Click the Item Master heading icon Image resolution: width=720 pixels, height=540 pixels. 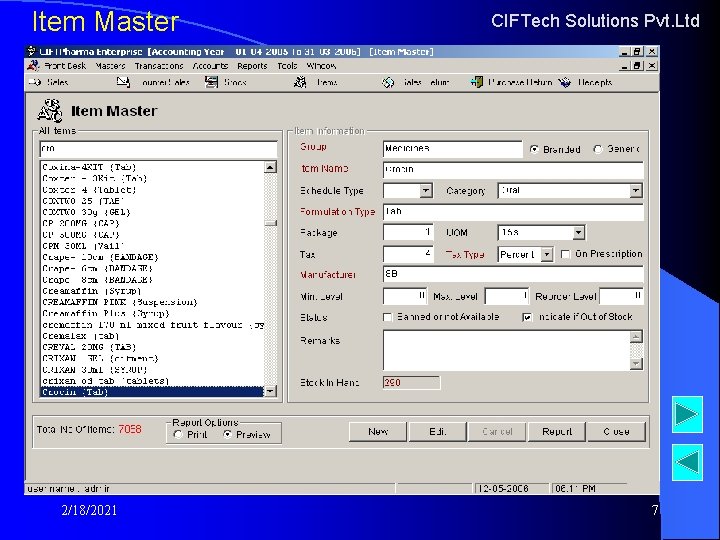[50, 111]
